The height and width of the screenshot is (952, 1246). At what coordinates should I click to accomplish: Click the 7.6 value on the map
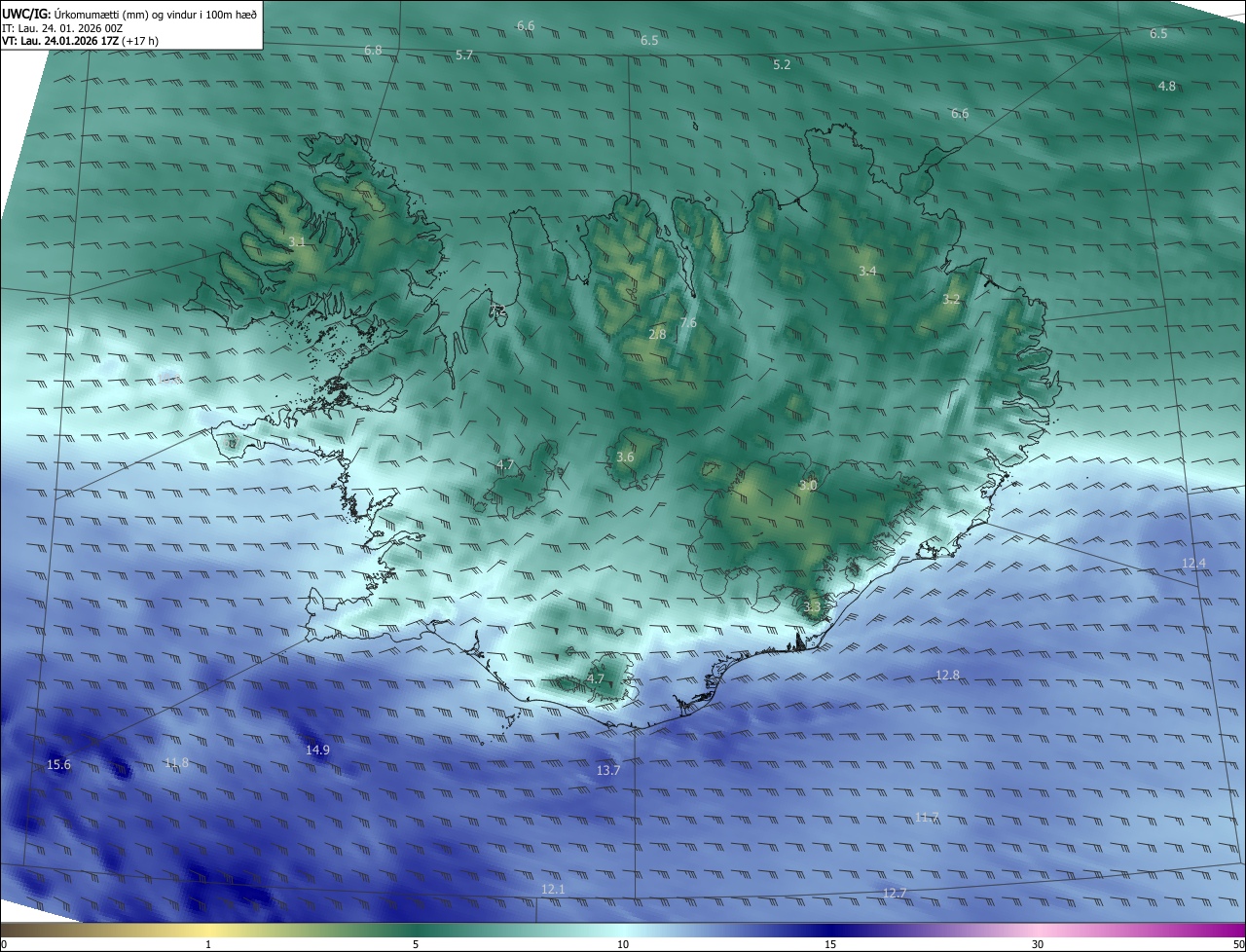point(688,323)
